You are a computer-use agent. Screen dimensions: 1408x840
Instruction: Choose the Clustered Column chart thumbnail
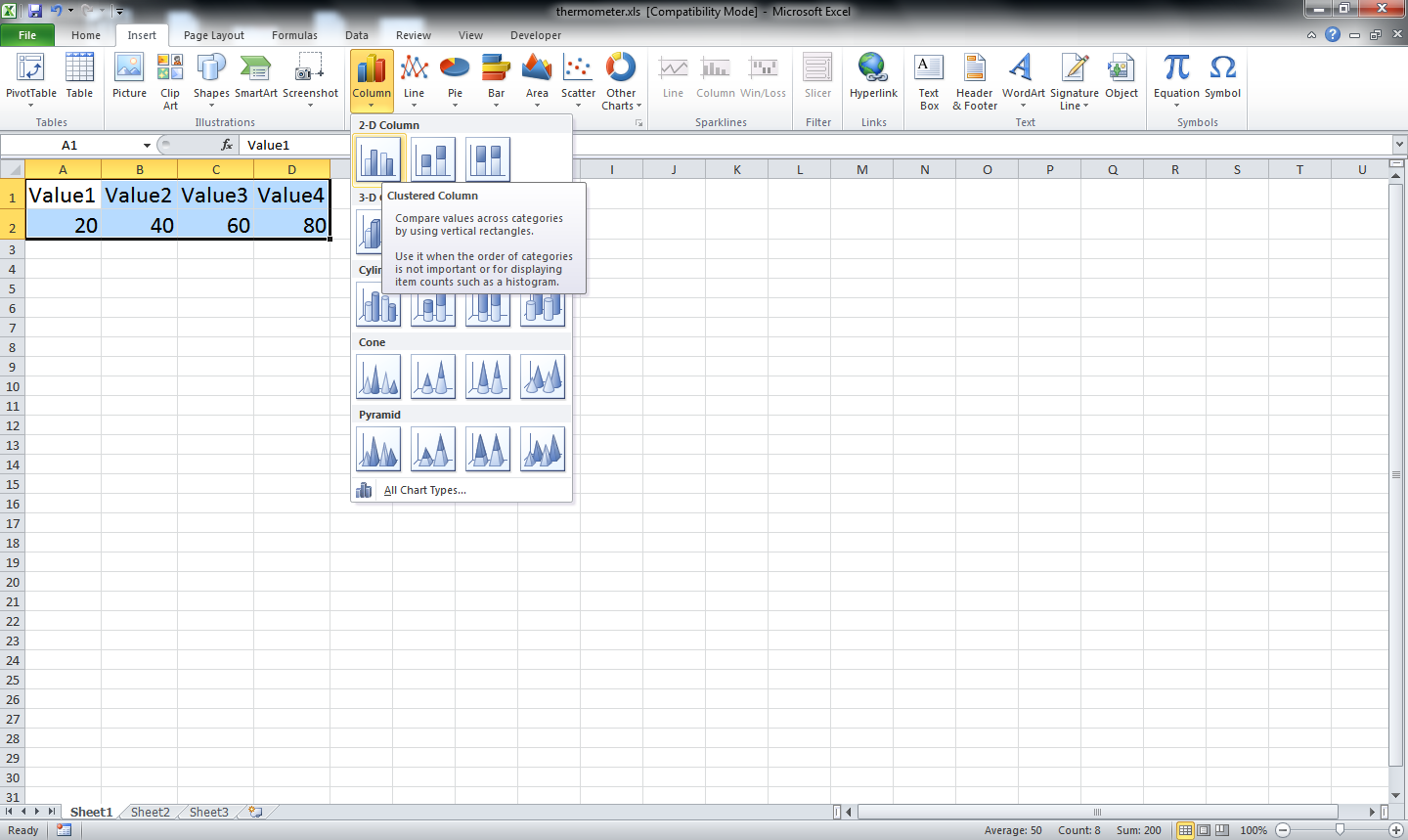(x=378, y=158)
